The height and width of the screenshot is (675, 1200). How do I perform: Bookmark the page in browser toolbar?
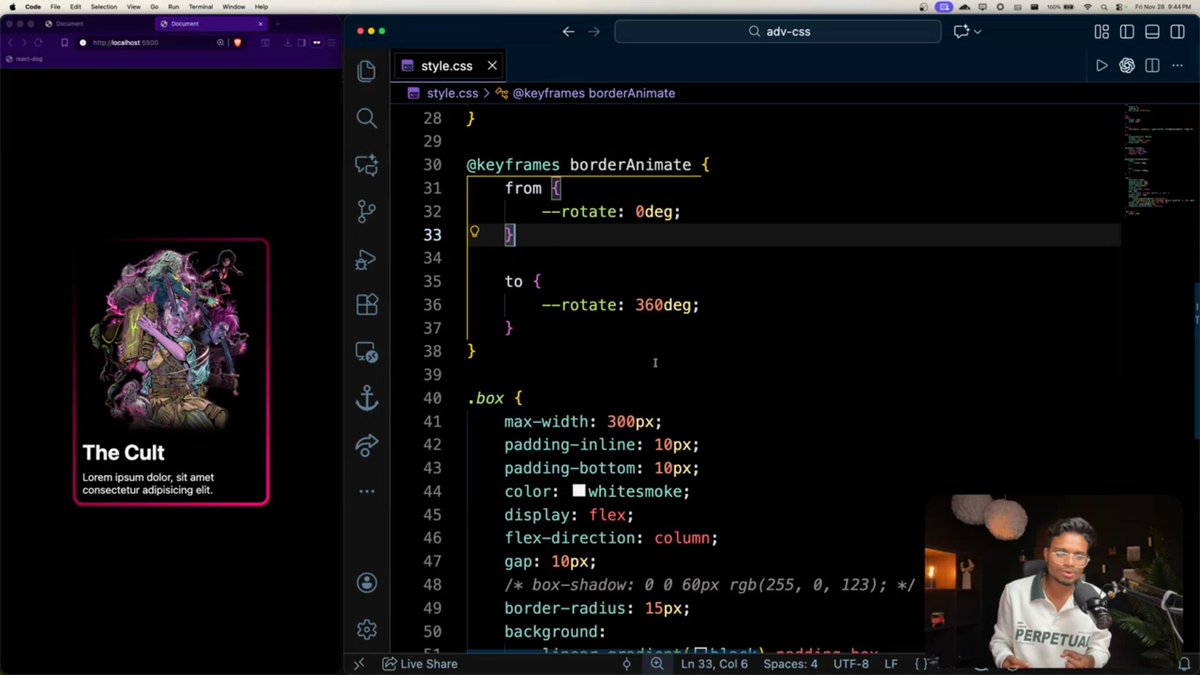coord(65,43)
